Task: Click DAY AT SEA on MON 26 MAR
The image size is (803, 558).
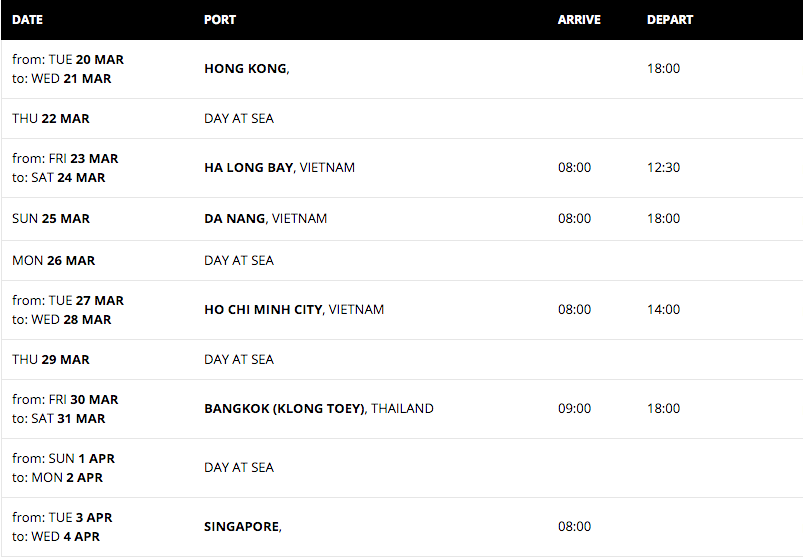Action: click(x=239, y=261)
